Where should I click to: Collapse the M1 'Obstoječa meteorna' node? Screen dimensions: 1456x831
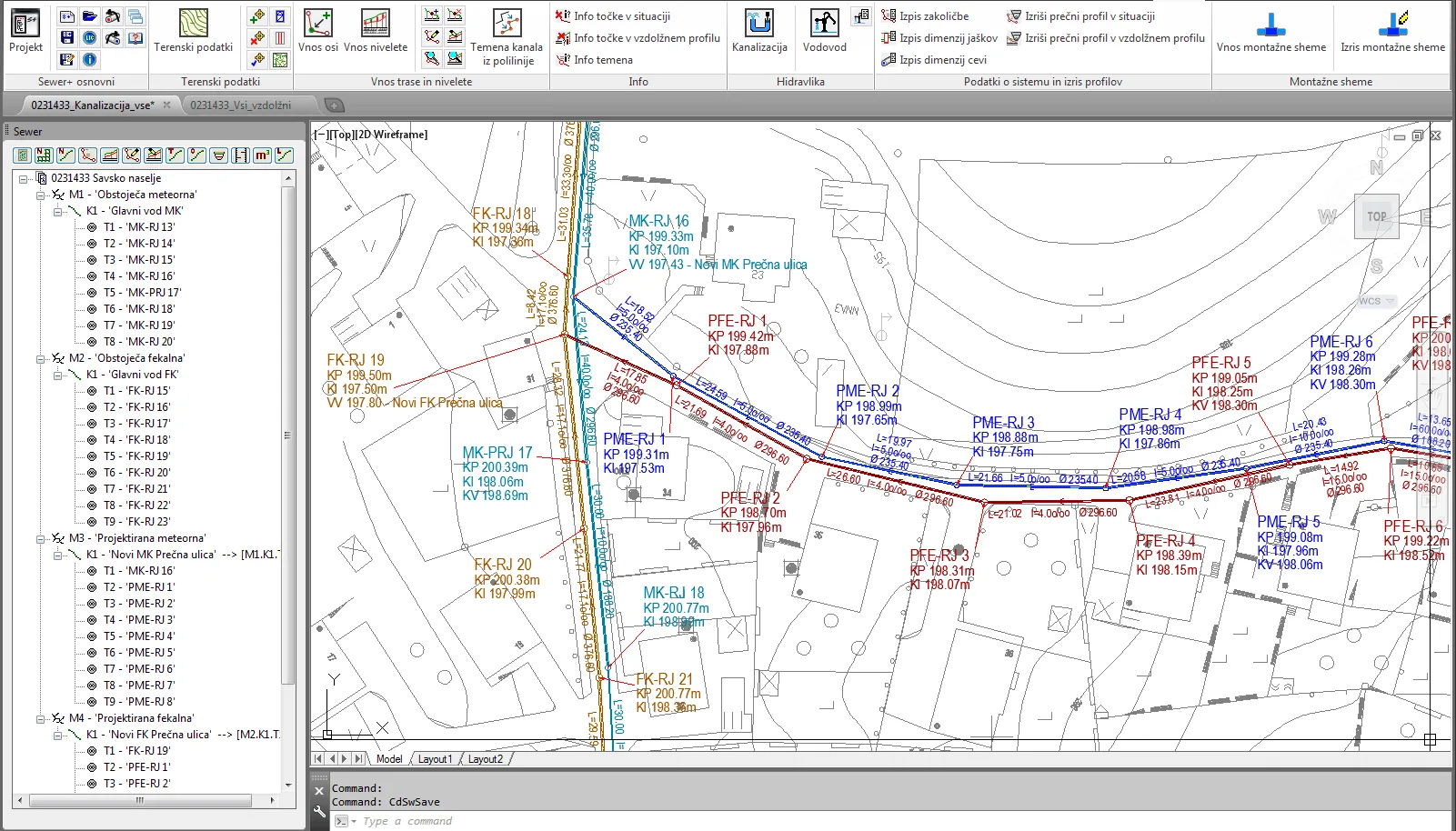coord(41,195)
